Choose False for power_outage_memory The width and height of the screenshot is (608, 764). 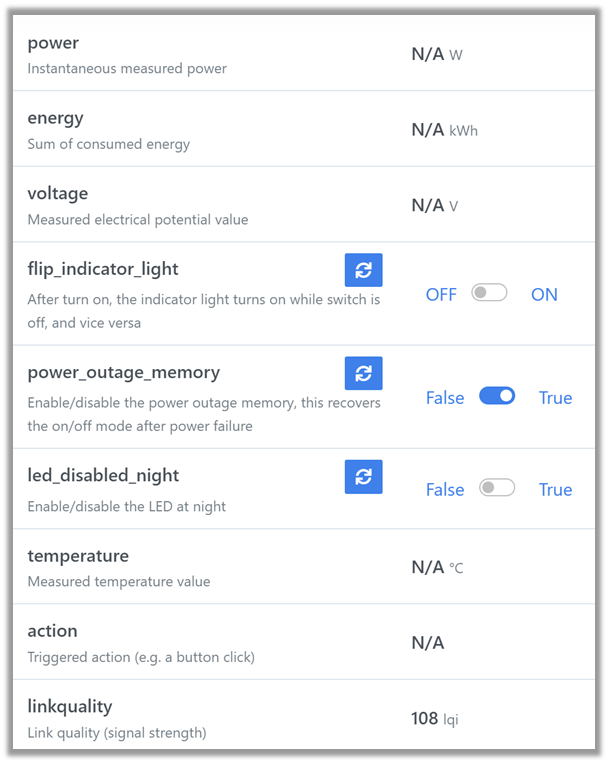445,398
